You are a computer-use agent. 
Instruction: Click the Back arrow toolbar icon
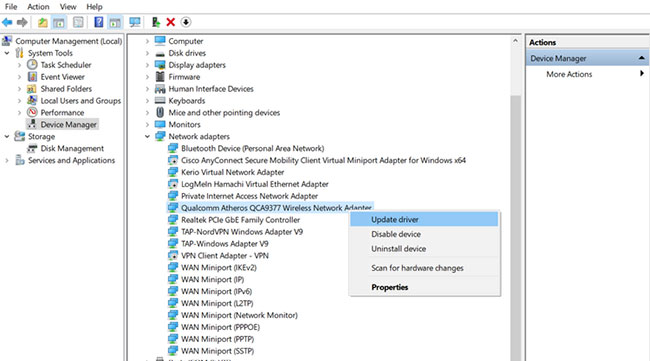click(7, 22)
